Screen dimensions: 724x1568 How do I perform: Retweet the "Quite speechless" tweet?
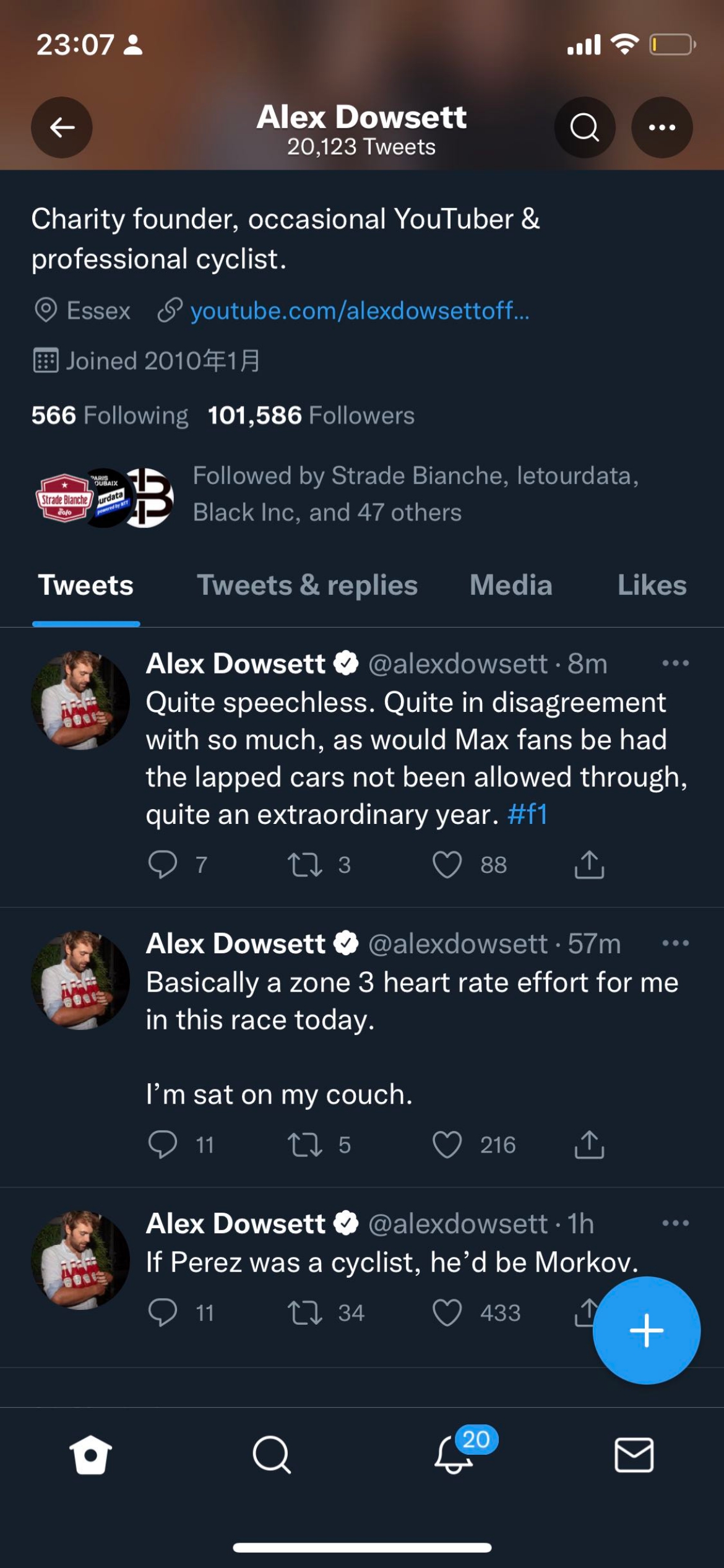(305, 865)
